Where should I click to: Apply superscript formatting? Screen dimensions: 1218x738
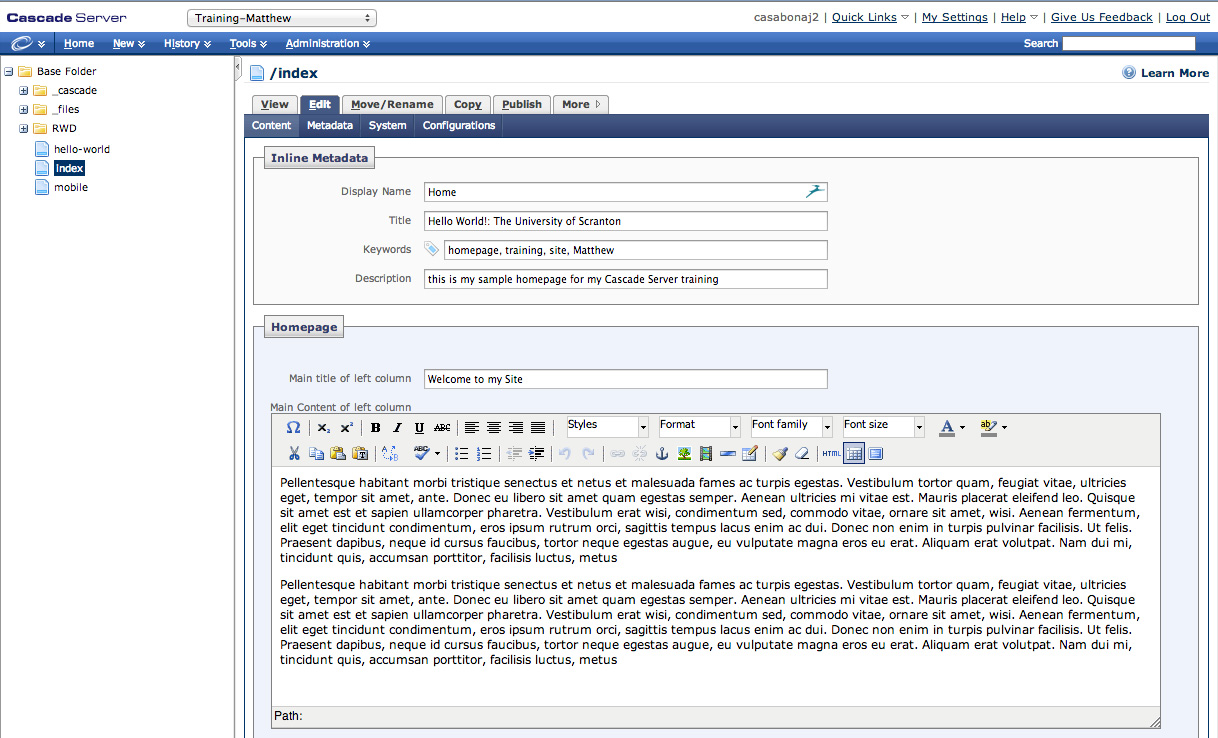pos(346,427)
